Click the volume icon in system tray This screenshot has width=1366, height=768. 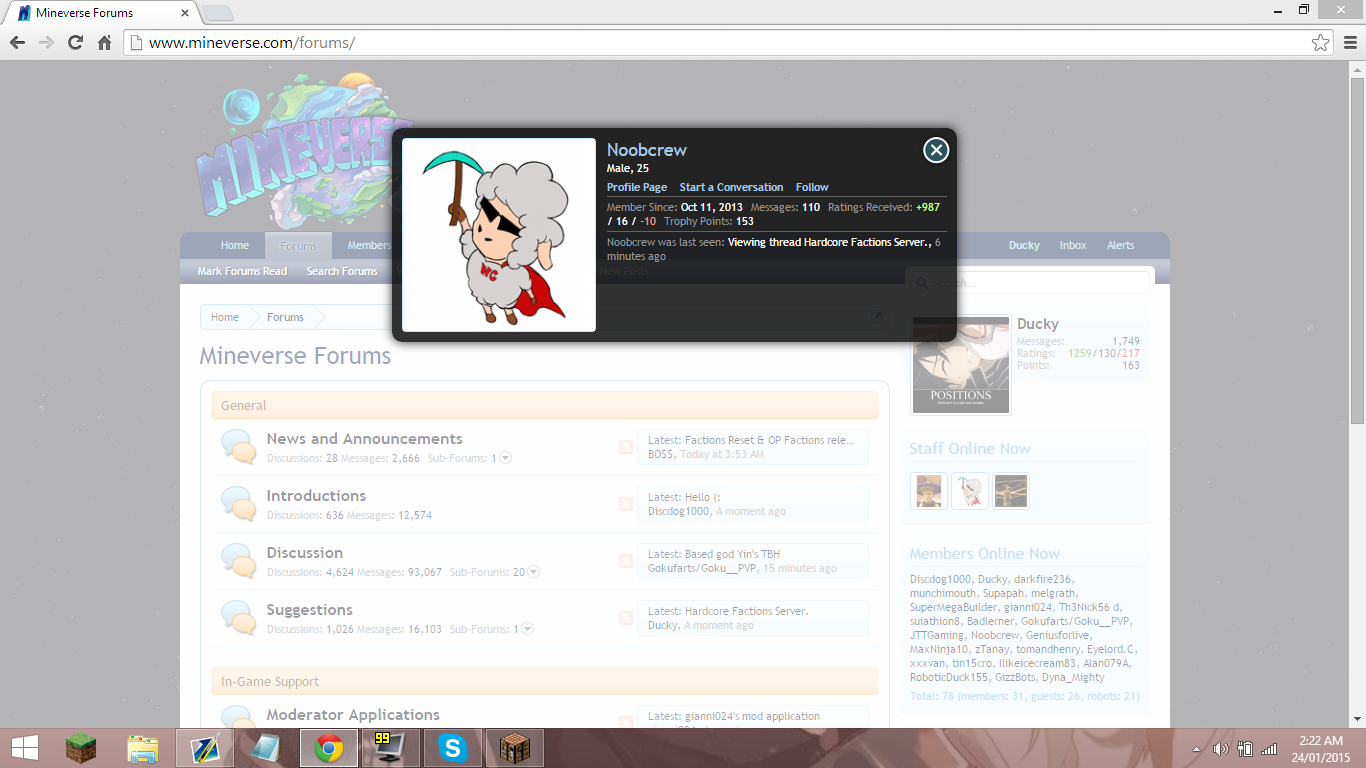(1220, 748)
